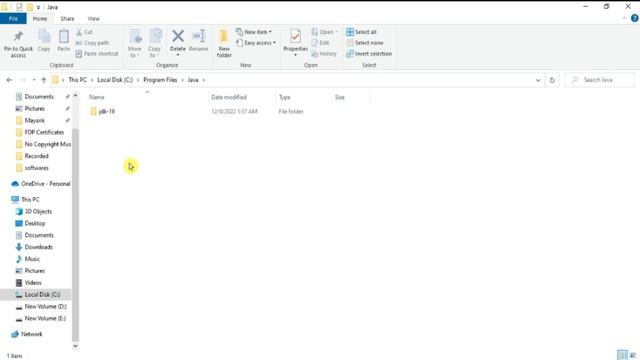This screenshot has width=640, height=360.
Task: Click the Back navigation arrow
Action: click(9, 80)
